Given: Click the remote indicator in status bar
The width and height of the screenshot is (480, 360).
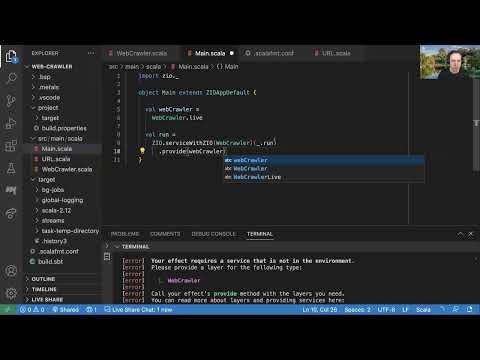Looking at the screenshot, I should point(8,310).
